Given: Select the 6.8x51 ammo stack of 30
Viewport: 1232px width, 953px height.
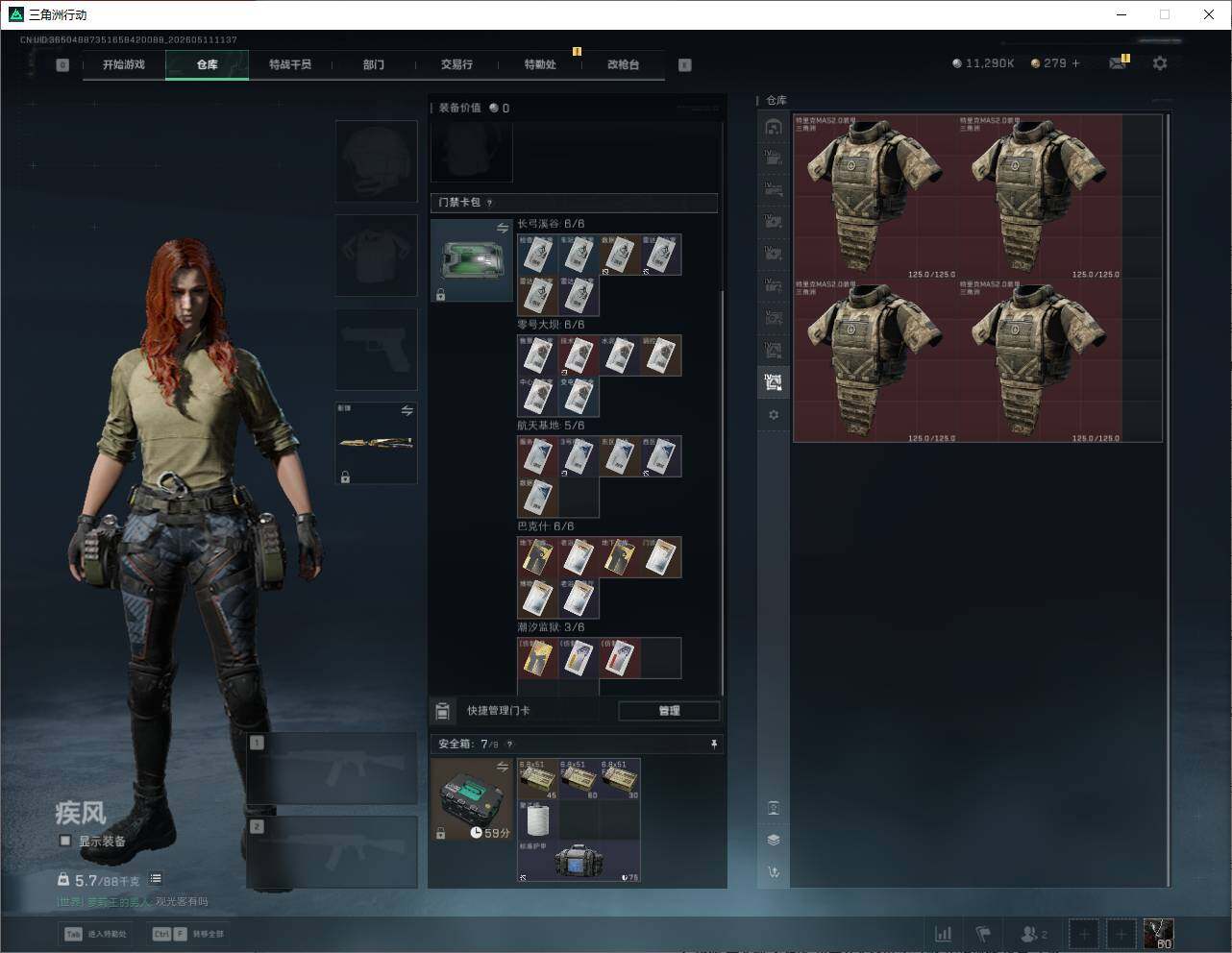Looking at the screenshot, I should 620,779.
